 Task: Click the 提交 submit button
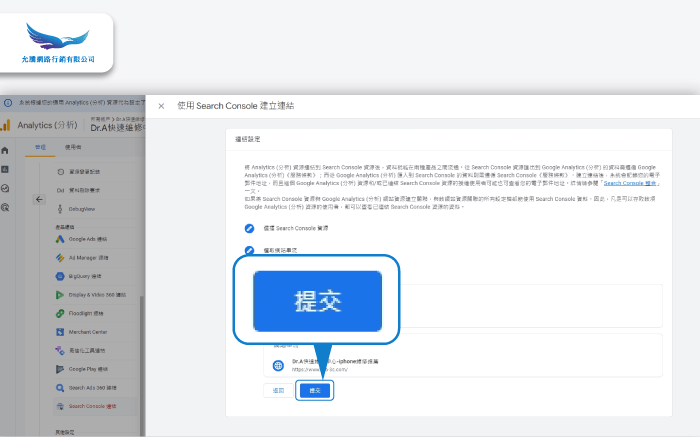(314, 390)
